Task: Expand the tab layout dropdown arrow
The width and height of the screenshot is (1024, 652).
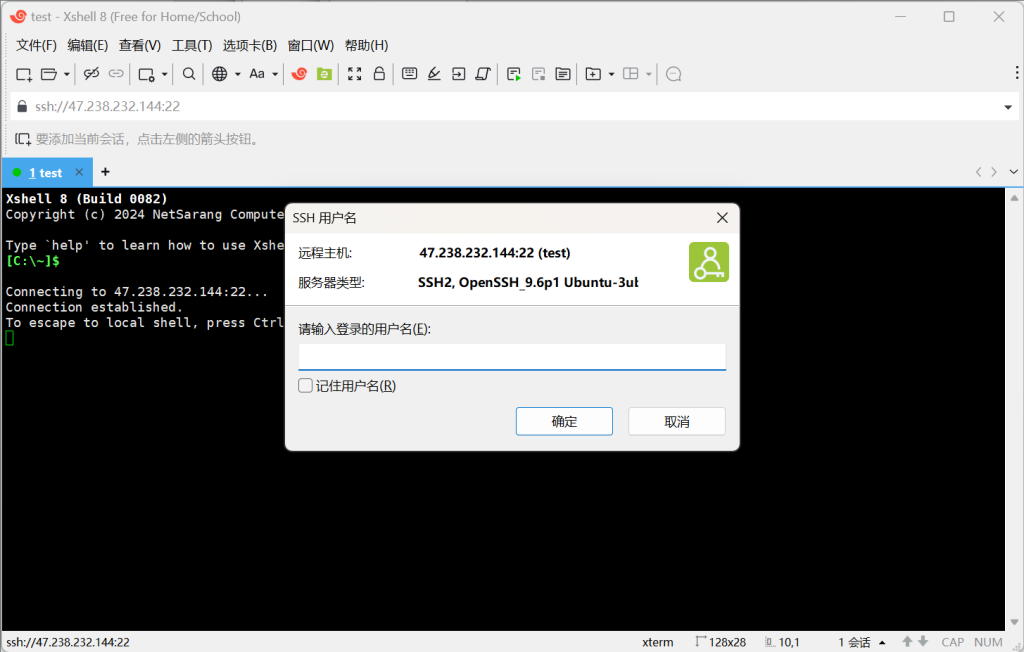Action: 648,74
